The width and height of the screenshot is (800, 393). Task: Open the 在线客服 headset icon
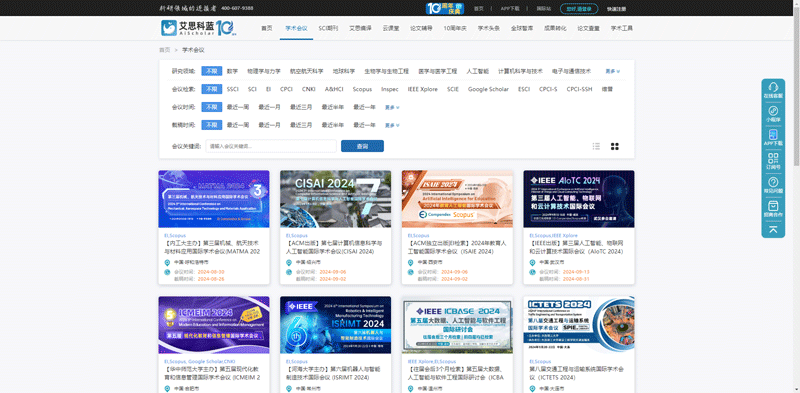point(773,87)
